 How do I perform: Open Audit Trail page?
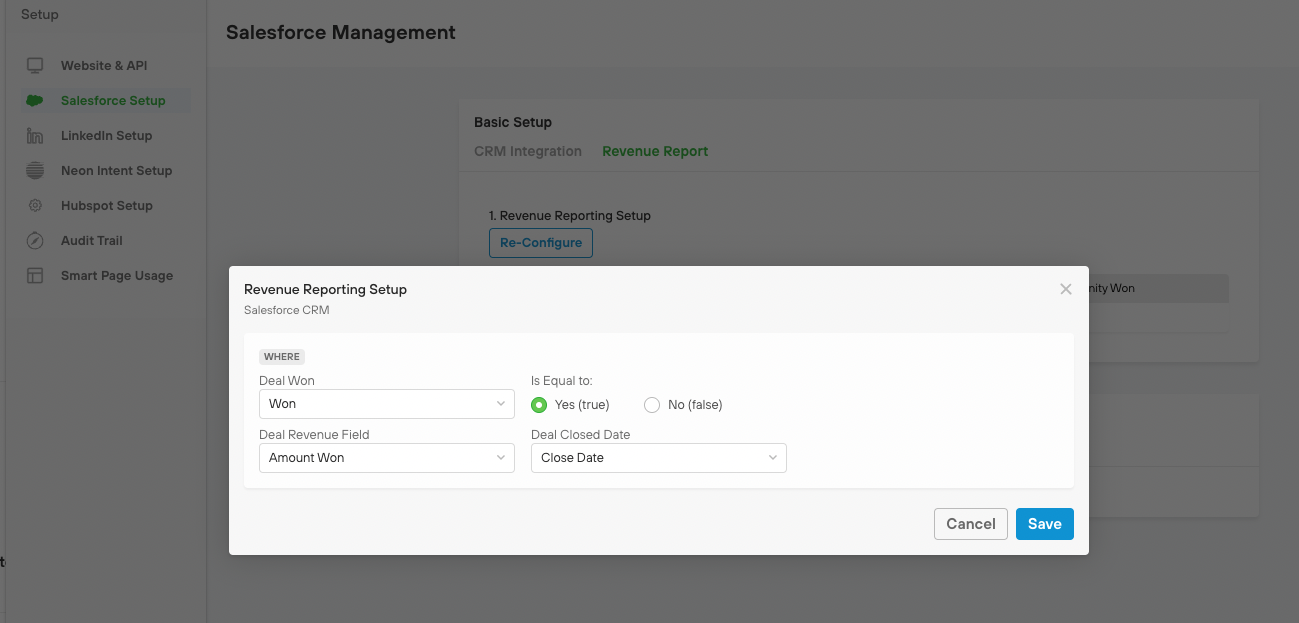(x=92, y=241)
